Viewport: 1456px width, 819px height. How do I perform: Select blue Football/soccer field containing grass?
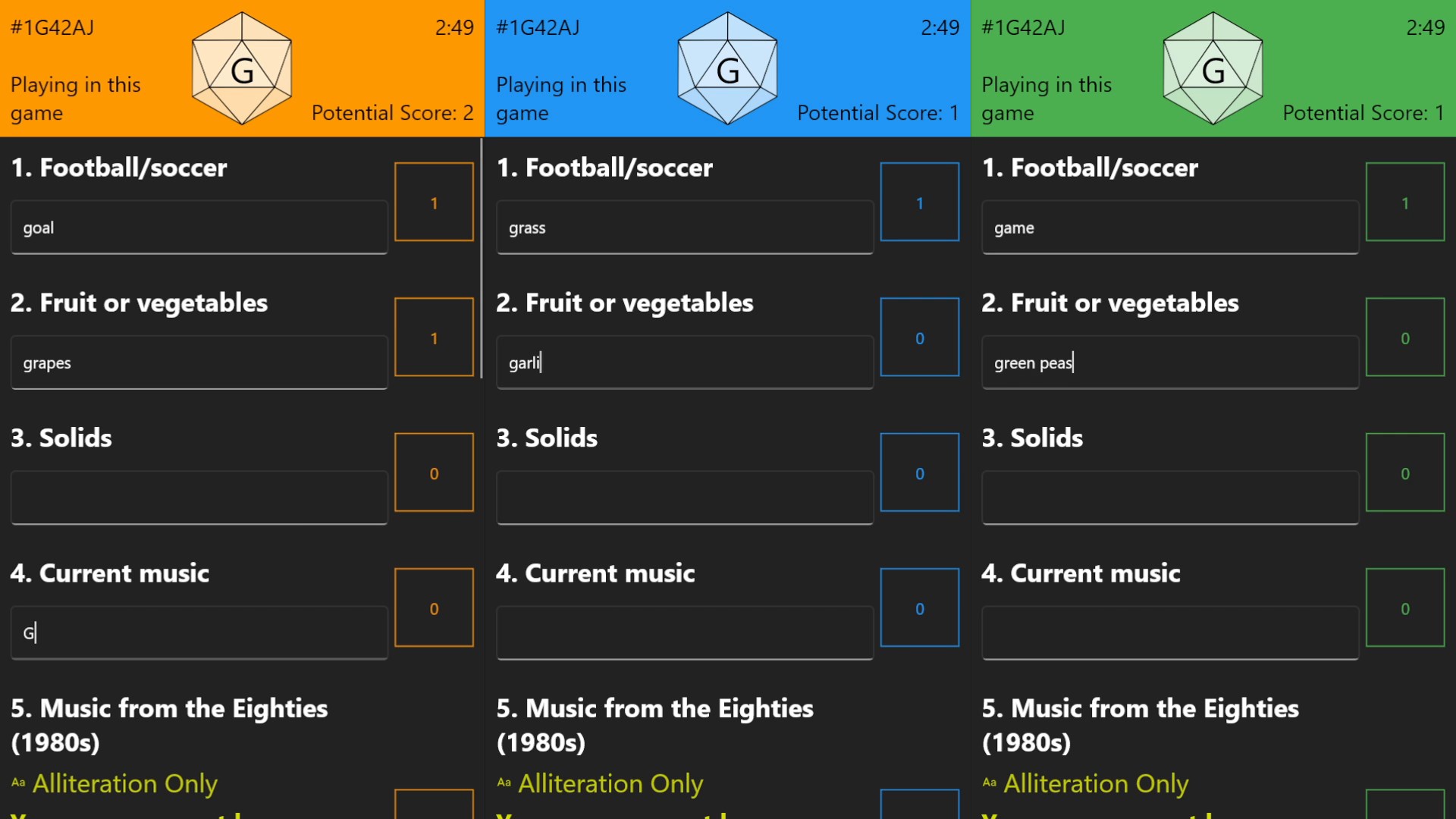684,227
